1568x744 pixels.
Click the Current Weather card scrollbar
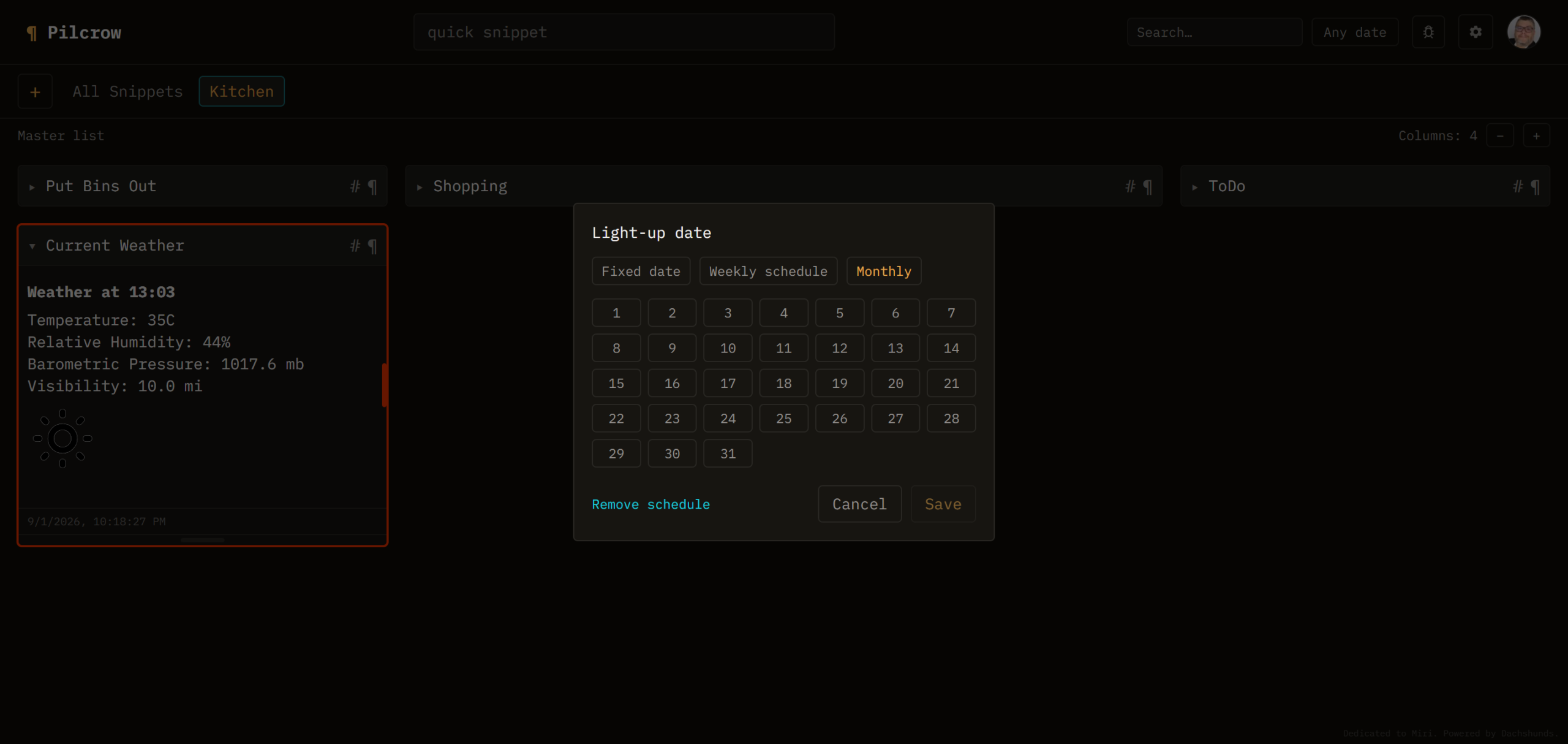pos(385,385)
